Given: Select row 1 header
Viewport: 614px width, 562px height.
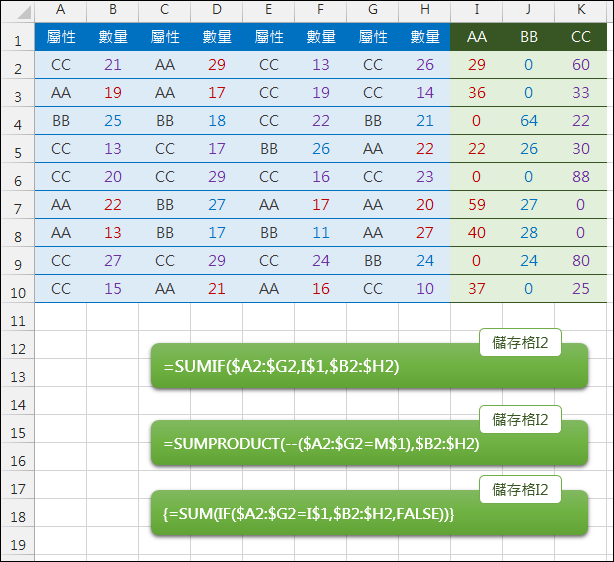Looking at the screenshot, I should coord(18,37).
